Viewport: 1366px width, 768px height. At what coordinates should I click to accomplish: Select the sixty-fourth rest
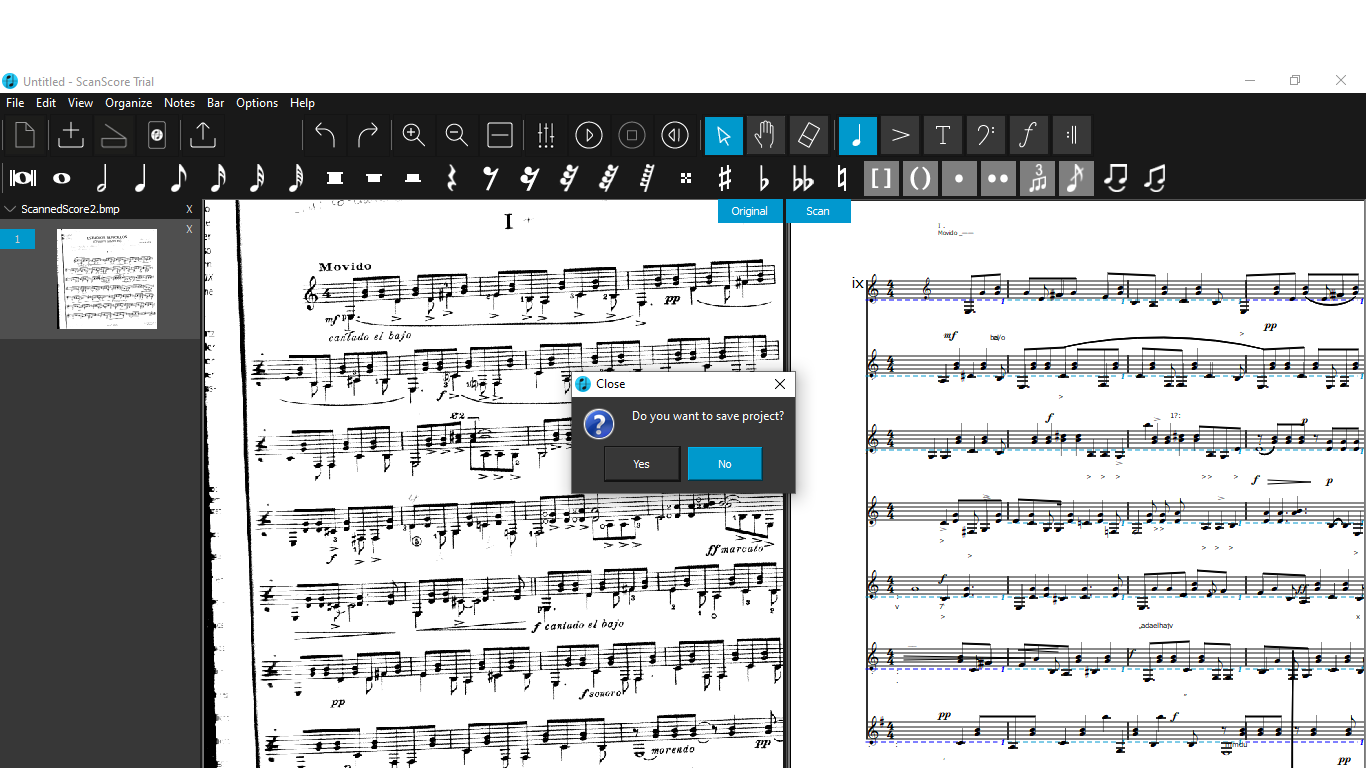click(x=608, y=178)
